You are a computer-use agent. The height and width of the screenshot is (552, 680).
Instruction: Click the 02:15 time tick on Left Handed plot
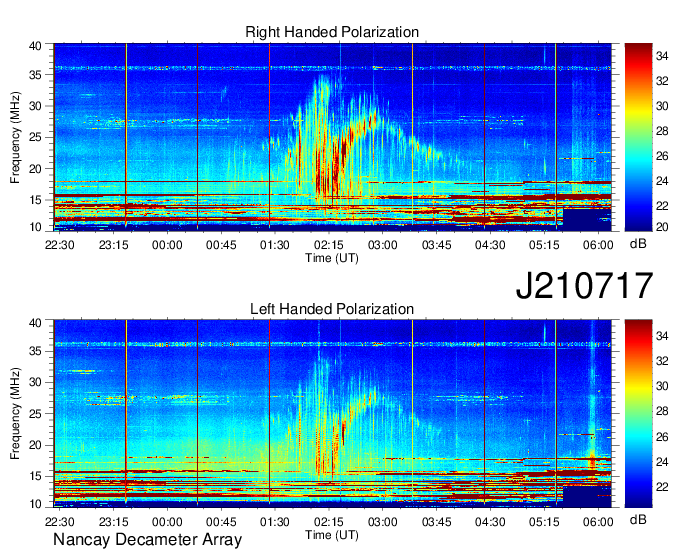329,522
